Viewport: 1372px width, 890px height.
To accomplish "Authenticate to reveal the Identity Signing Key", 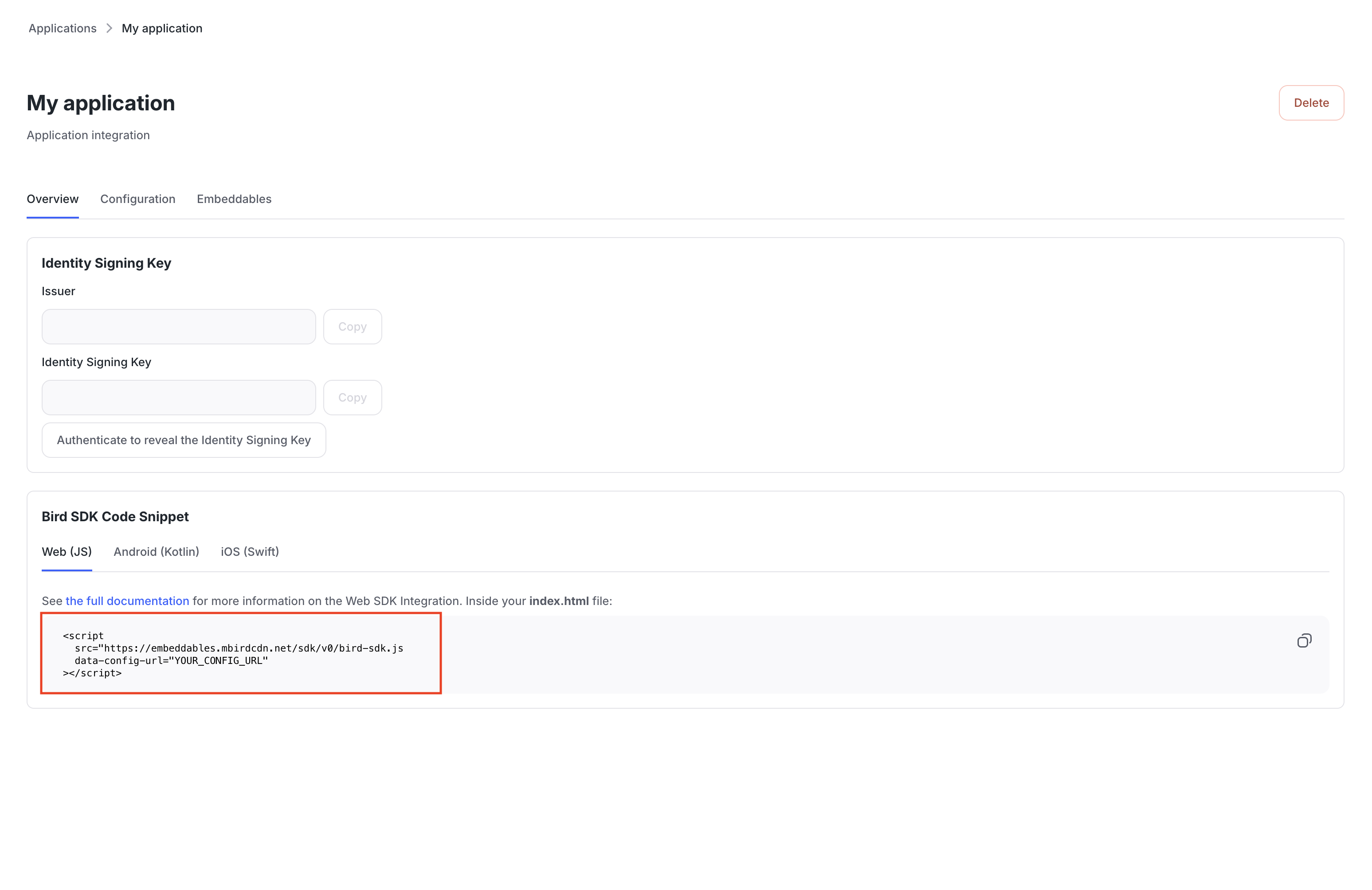I will coord(183,440).
